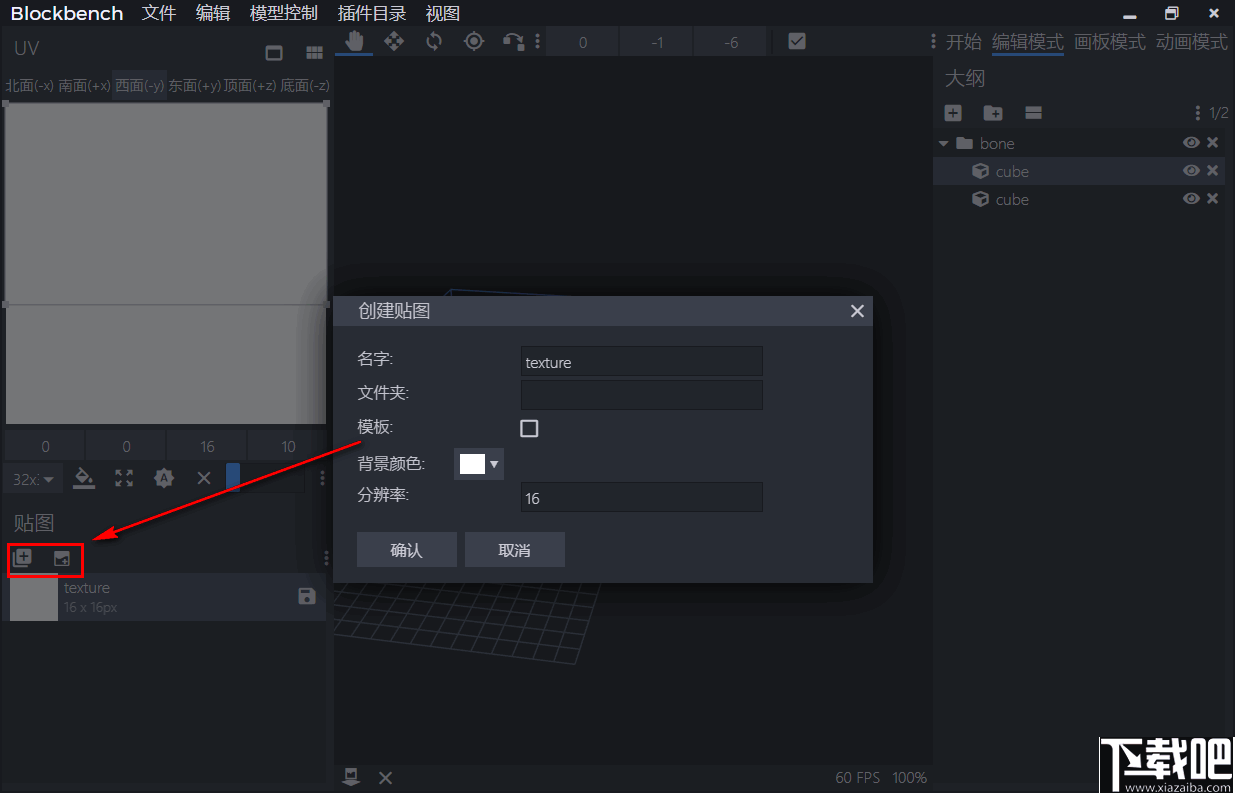Select the pivot point tool

pos(474,41)
